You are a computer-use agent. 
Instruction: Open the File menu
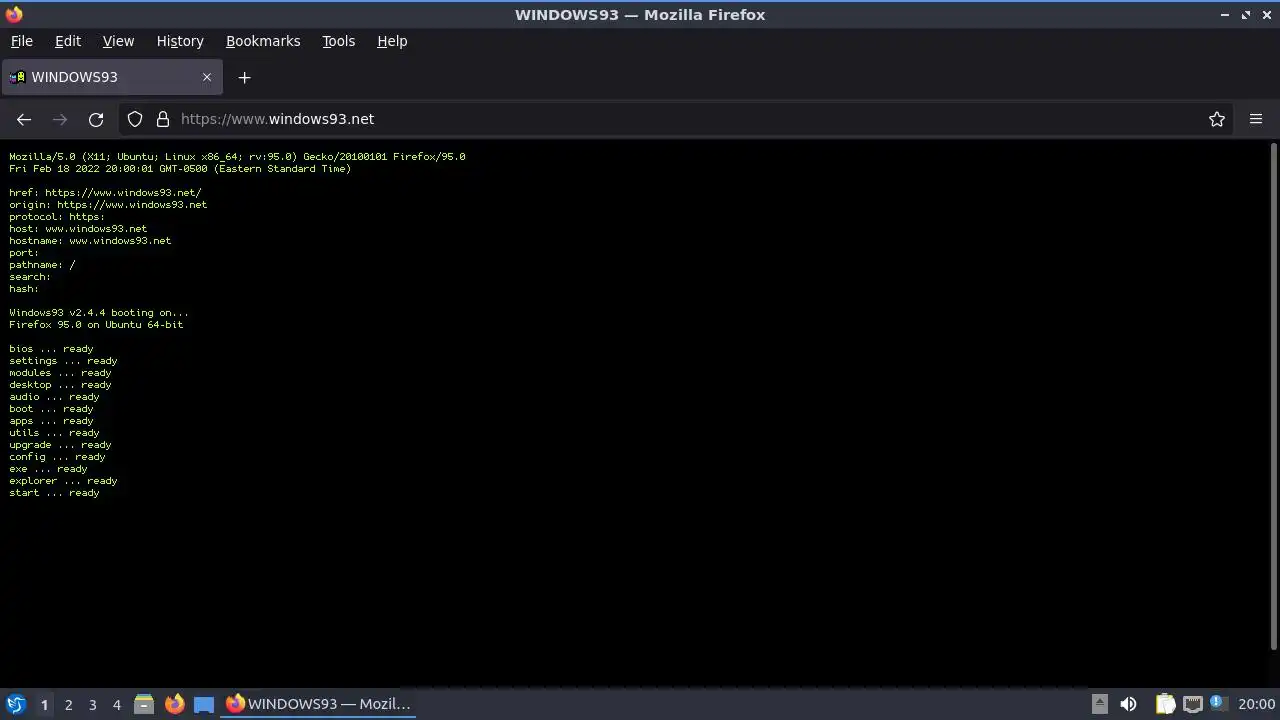pyautogui.click(x=21, y=41)
